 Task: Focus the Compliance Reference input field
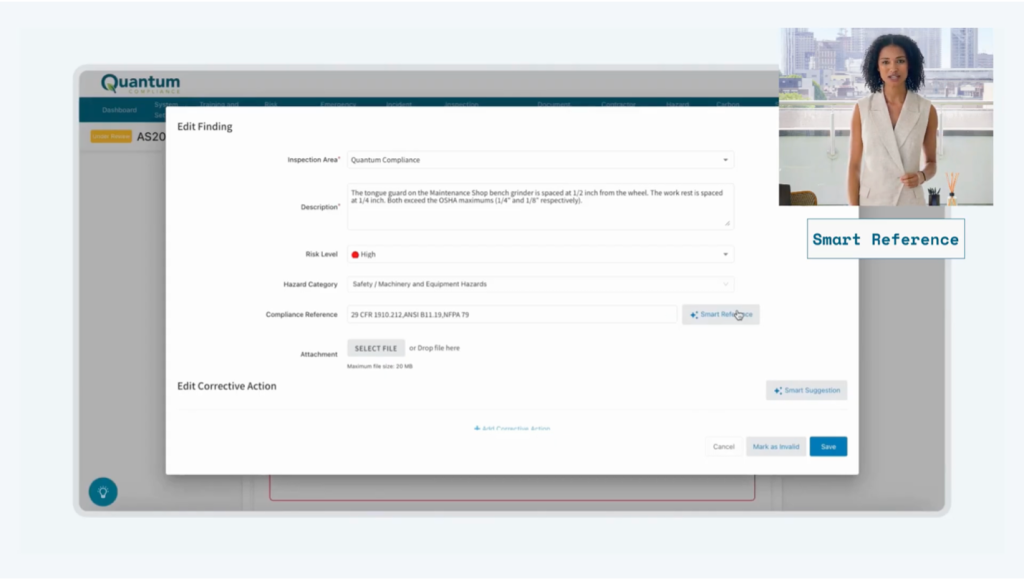click(x=511, y=315)
